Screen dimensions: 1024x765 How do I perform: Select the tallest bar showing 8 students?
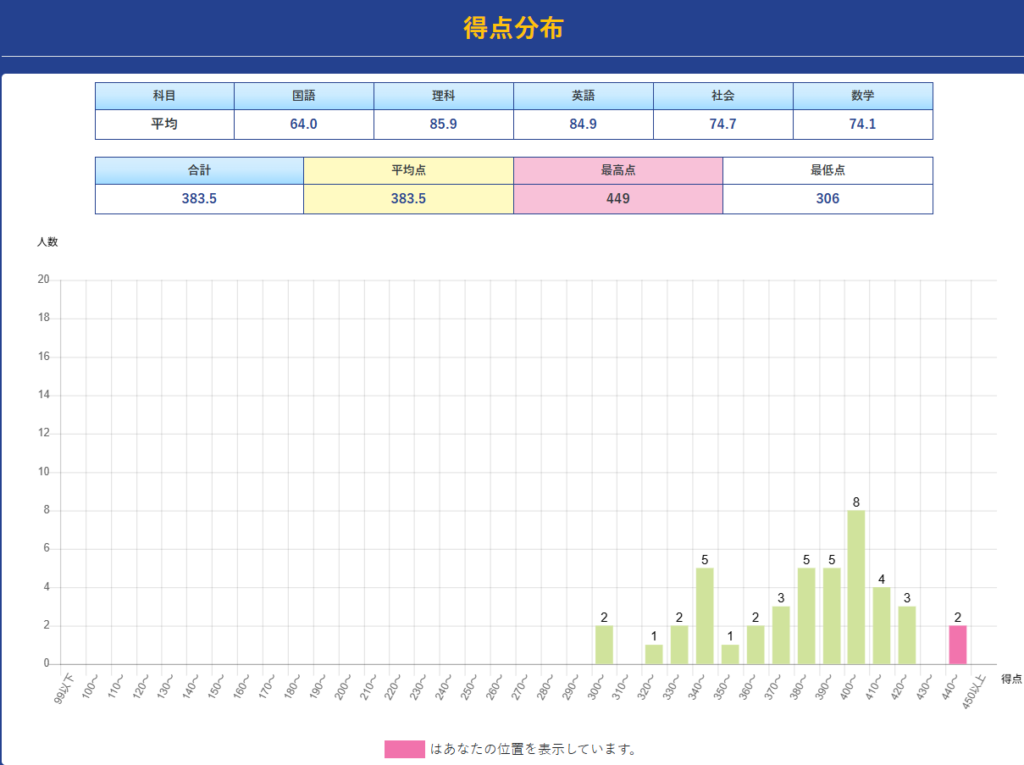point(856,587)
